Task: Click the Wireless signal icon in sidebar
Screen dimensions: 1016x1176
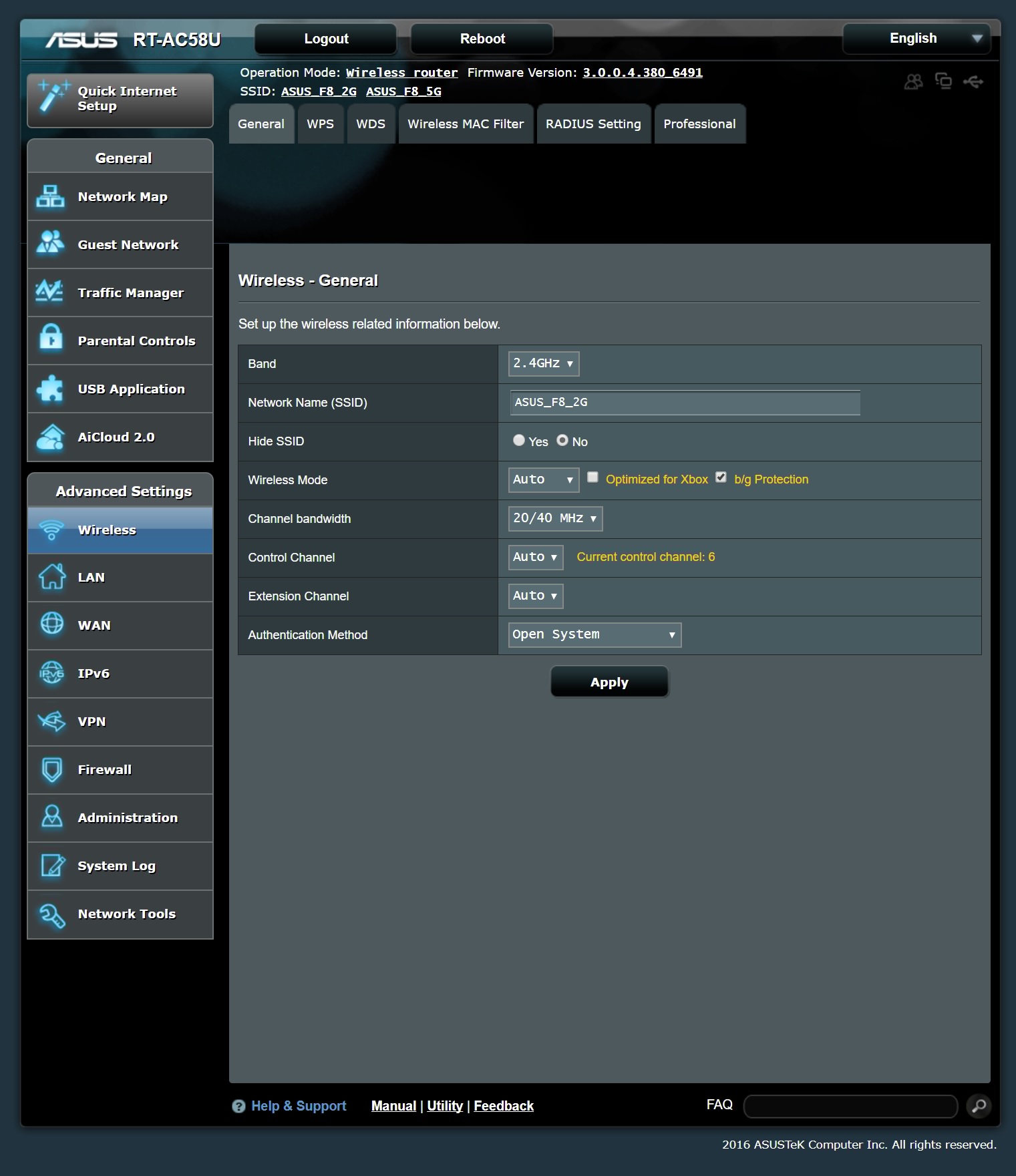Action: [x=51, y=530]
